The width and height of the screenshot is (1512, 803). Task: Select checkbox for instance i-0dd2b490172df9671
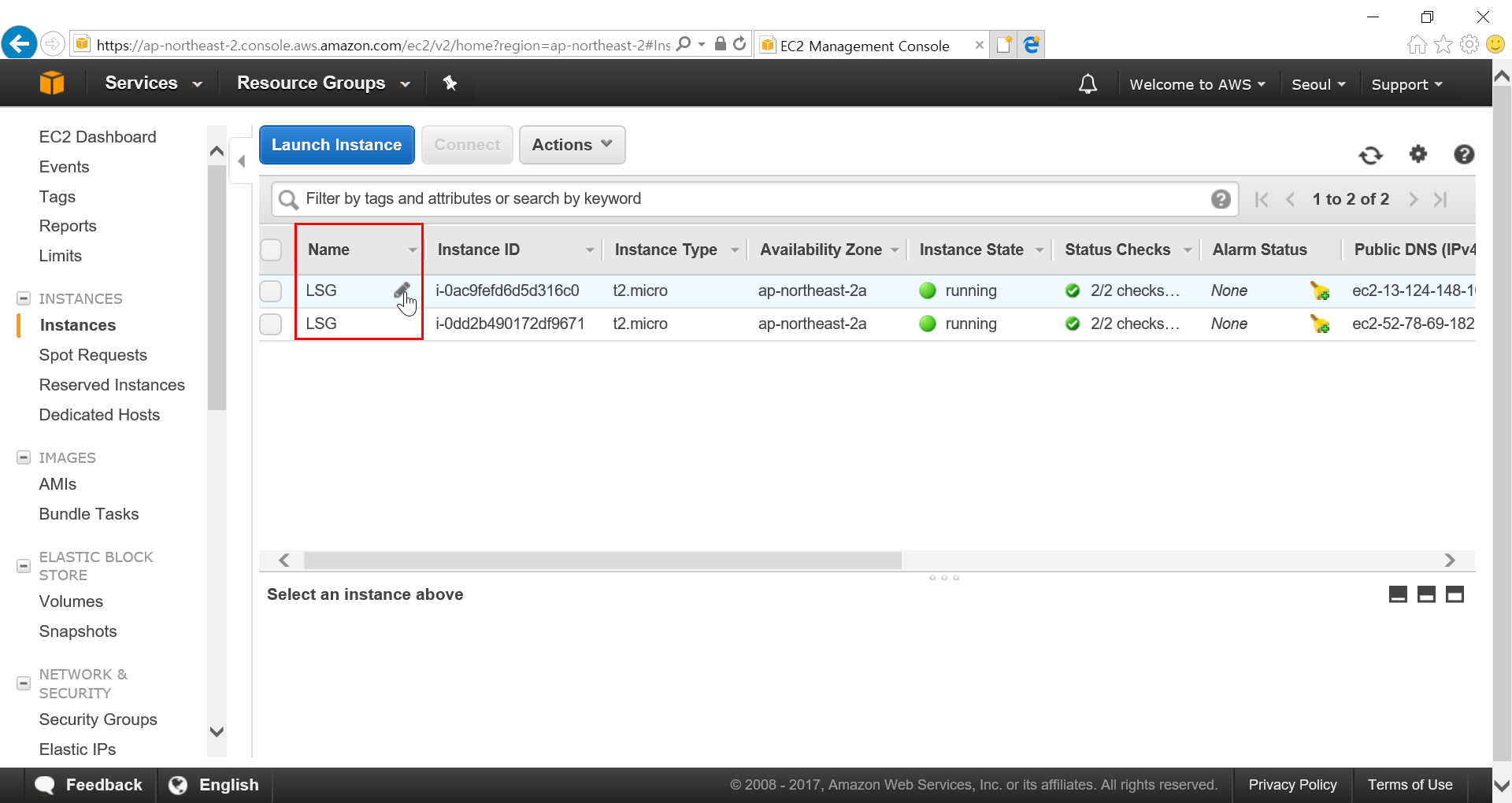coord(271,324)
